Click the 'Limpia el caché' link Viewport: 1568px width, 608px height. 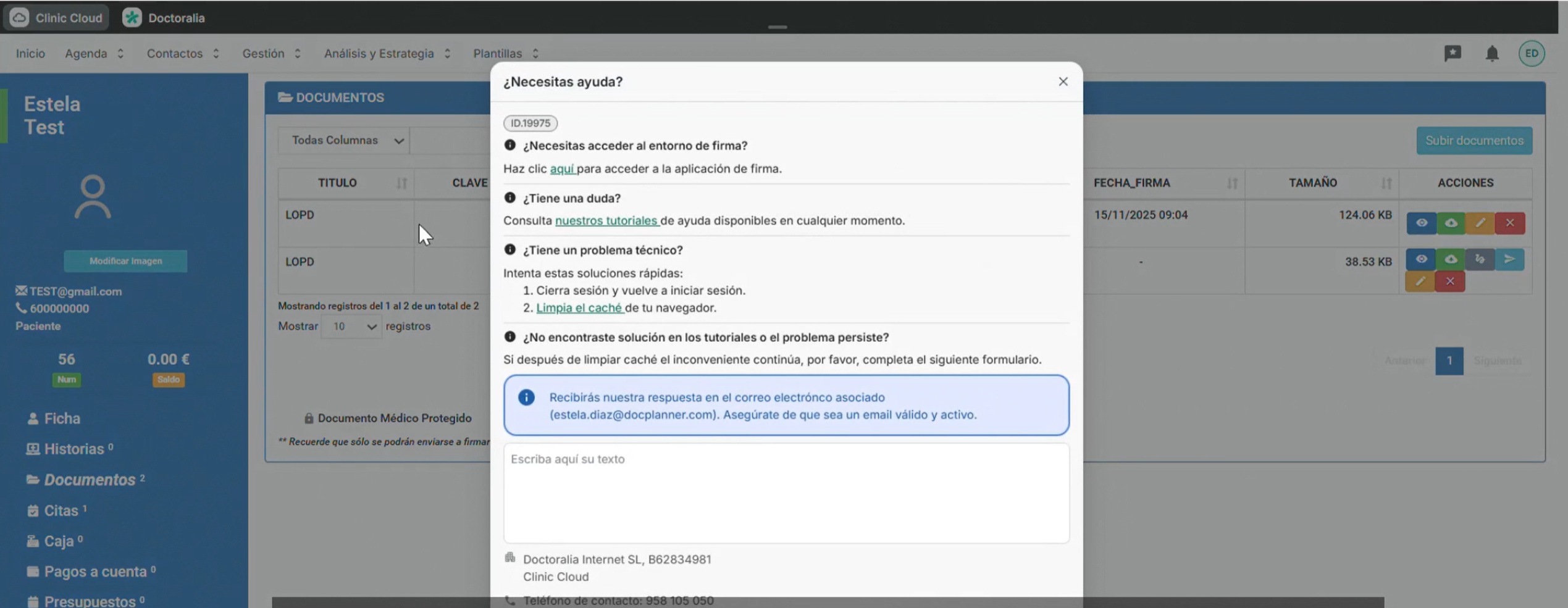coord(579,308)
